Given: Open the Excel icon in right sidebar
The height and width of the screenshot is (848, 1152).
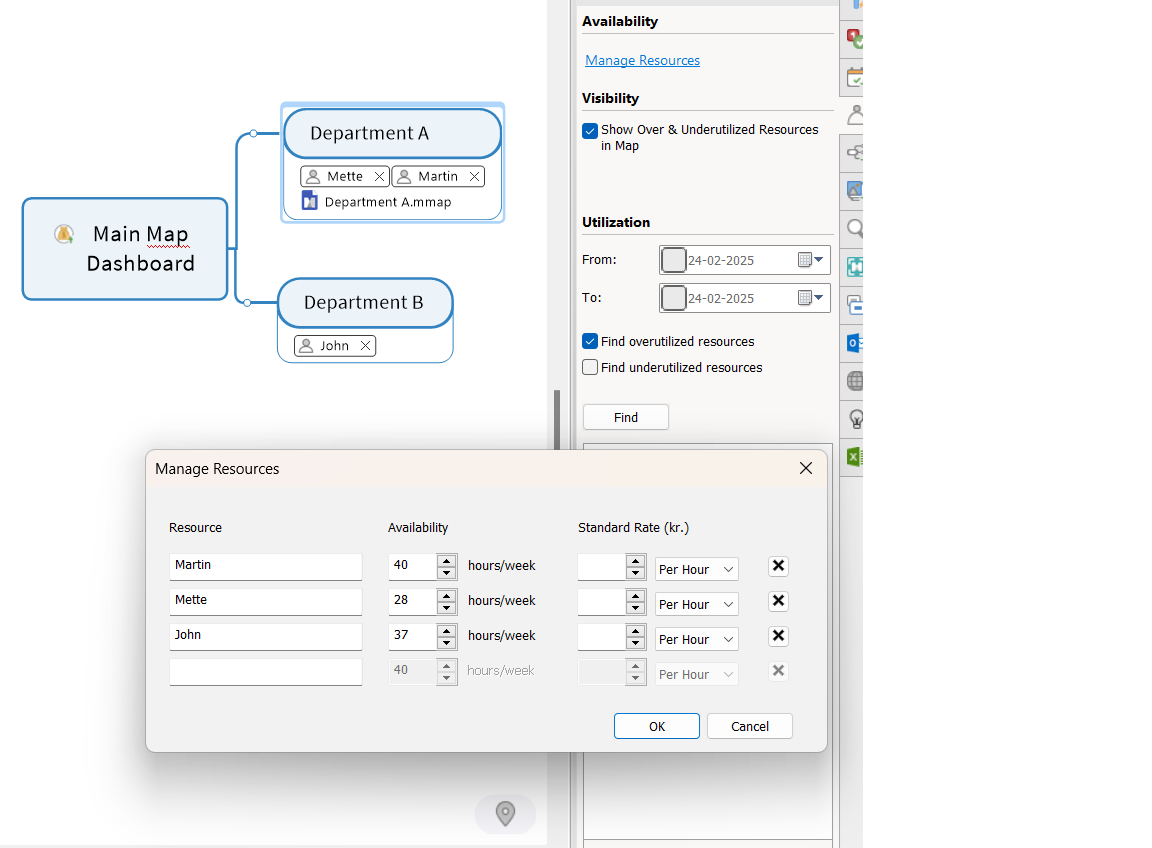Looking at the screenshot, I should point(853,457).
